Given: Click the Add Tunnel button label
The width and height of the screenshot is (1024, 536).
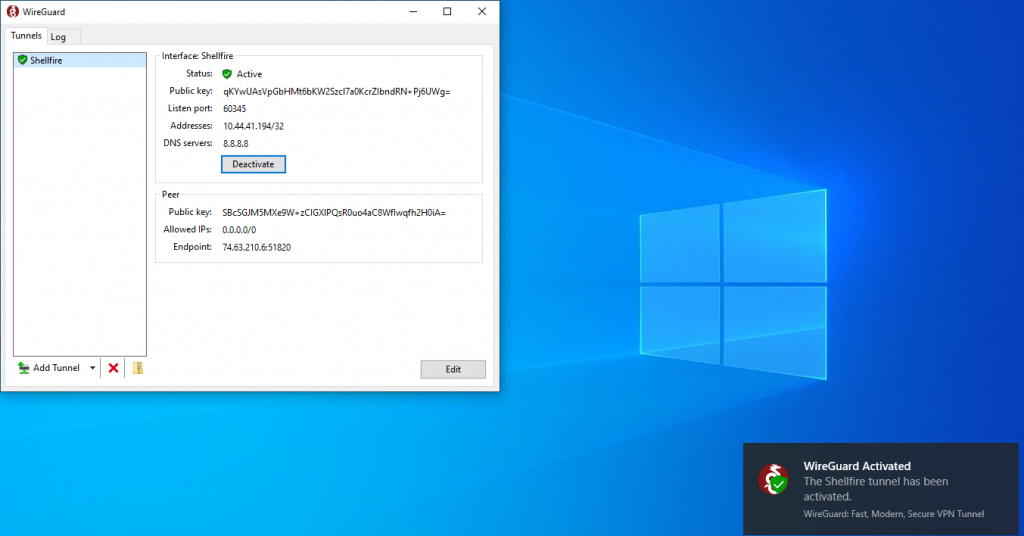Looking at the screenshot, I should tap(56, 368).
